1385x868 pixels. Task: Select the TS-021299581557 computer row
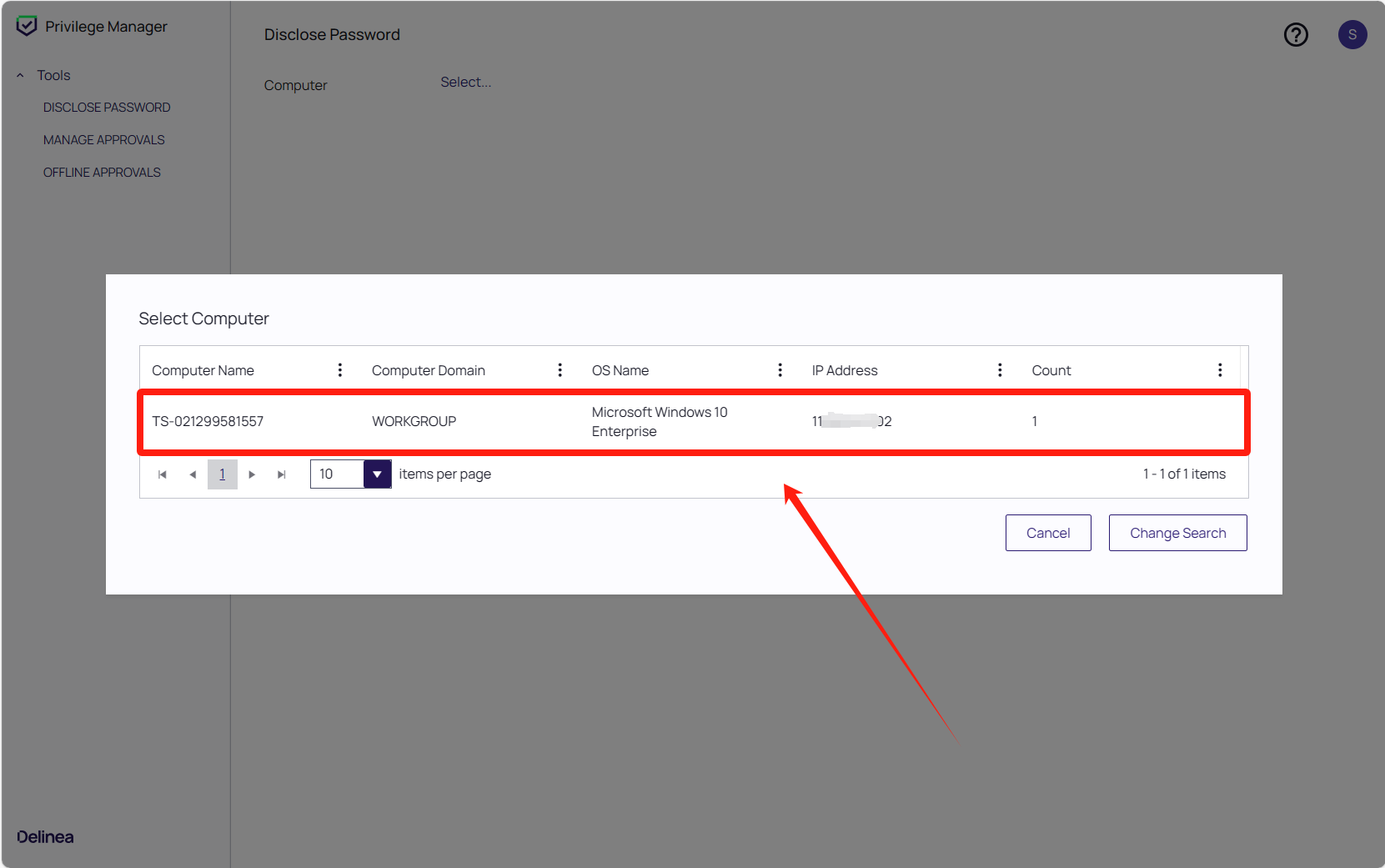click(208, 422)
